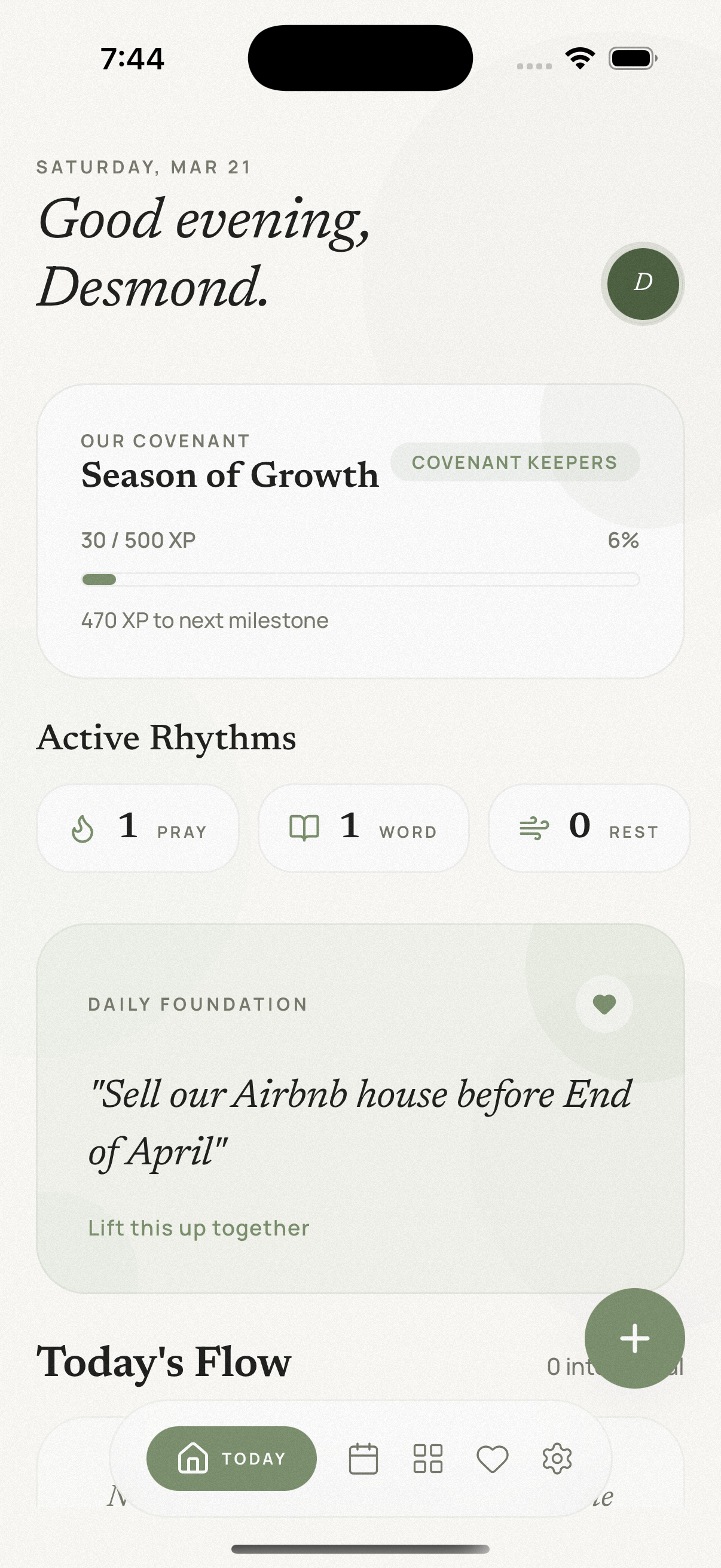Tap the Word rhythm label

(x=408, y=832)
